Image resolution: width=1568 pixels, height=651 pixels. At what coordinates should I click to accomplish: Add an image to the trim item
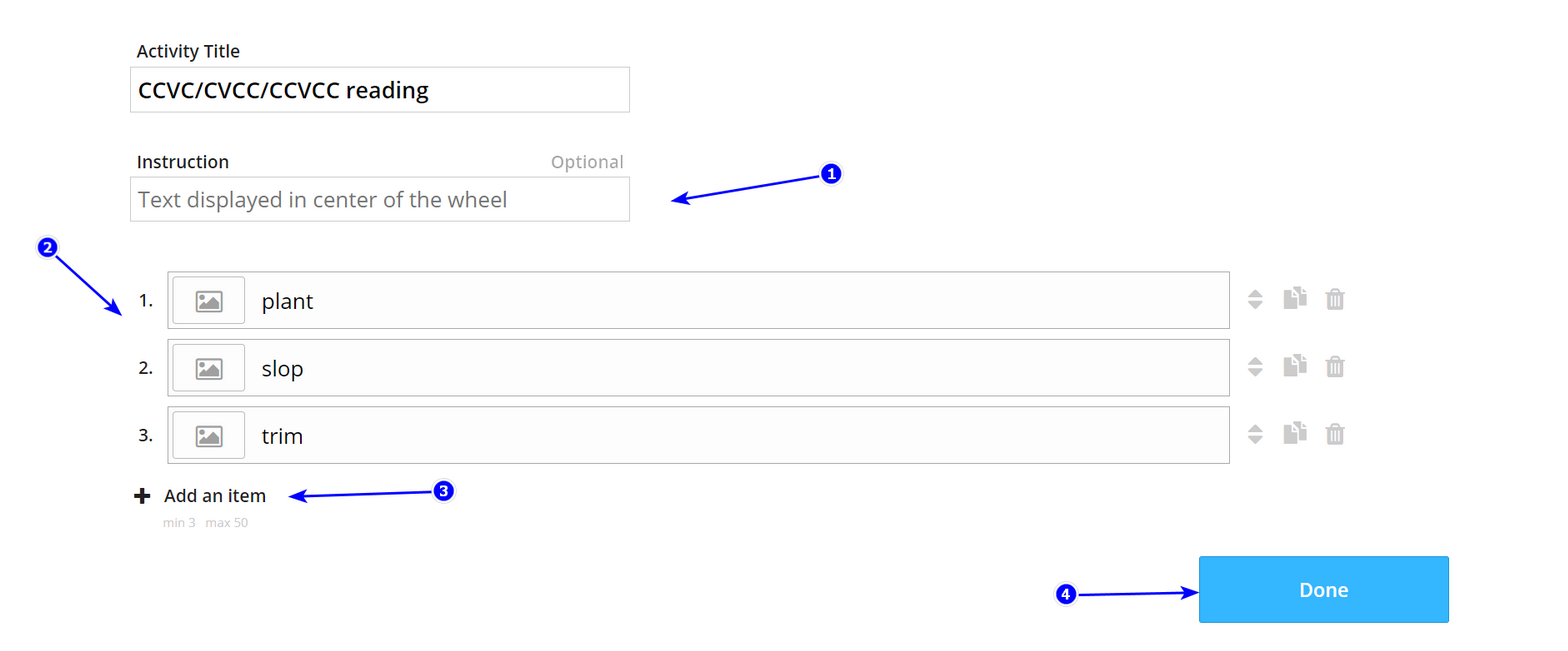[208, 435]
